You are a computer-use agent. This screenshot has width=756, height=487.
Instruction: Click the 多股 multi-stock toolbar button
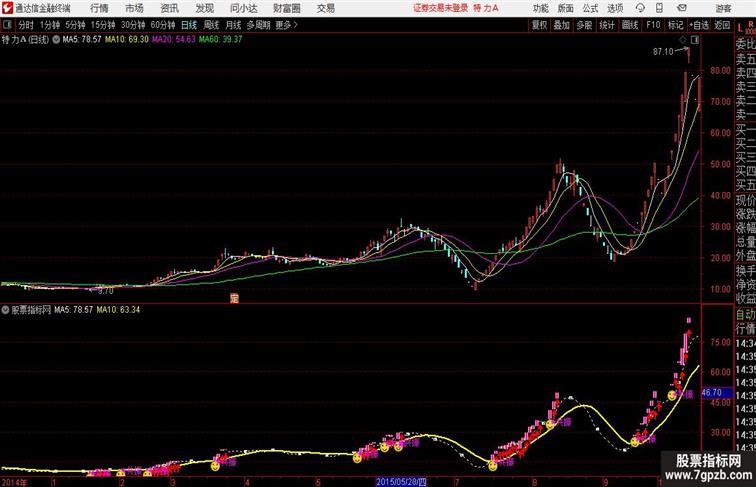tap(584, 25)
